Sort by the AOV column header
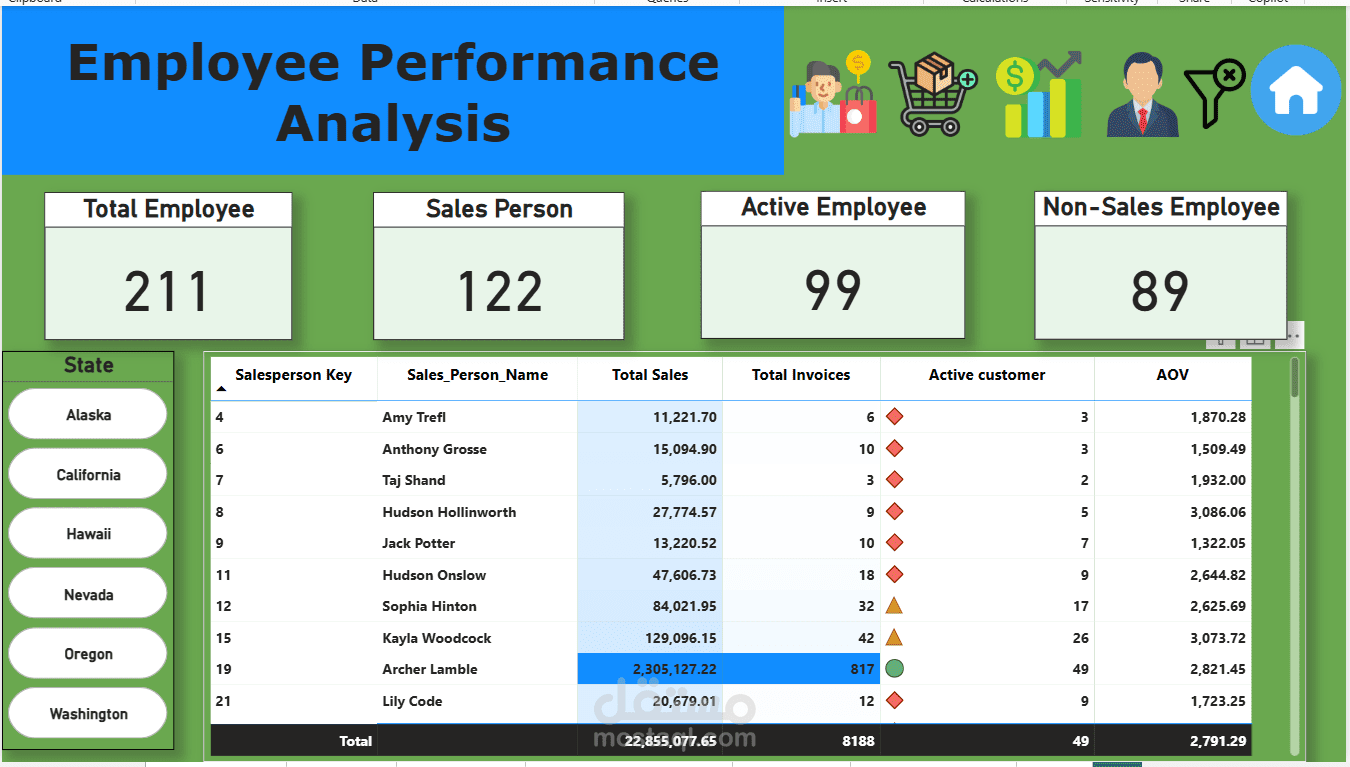Screen dimensions: 1350x767 click(1172, 375)
